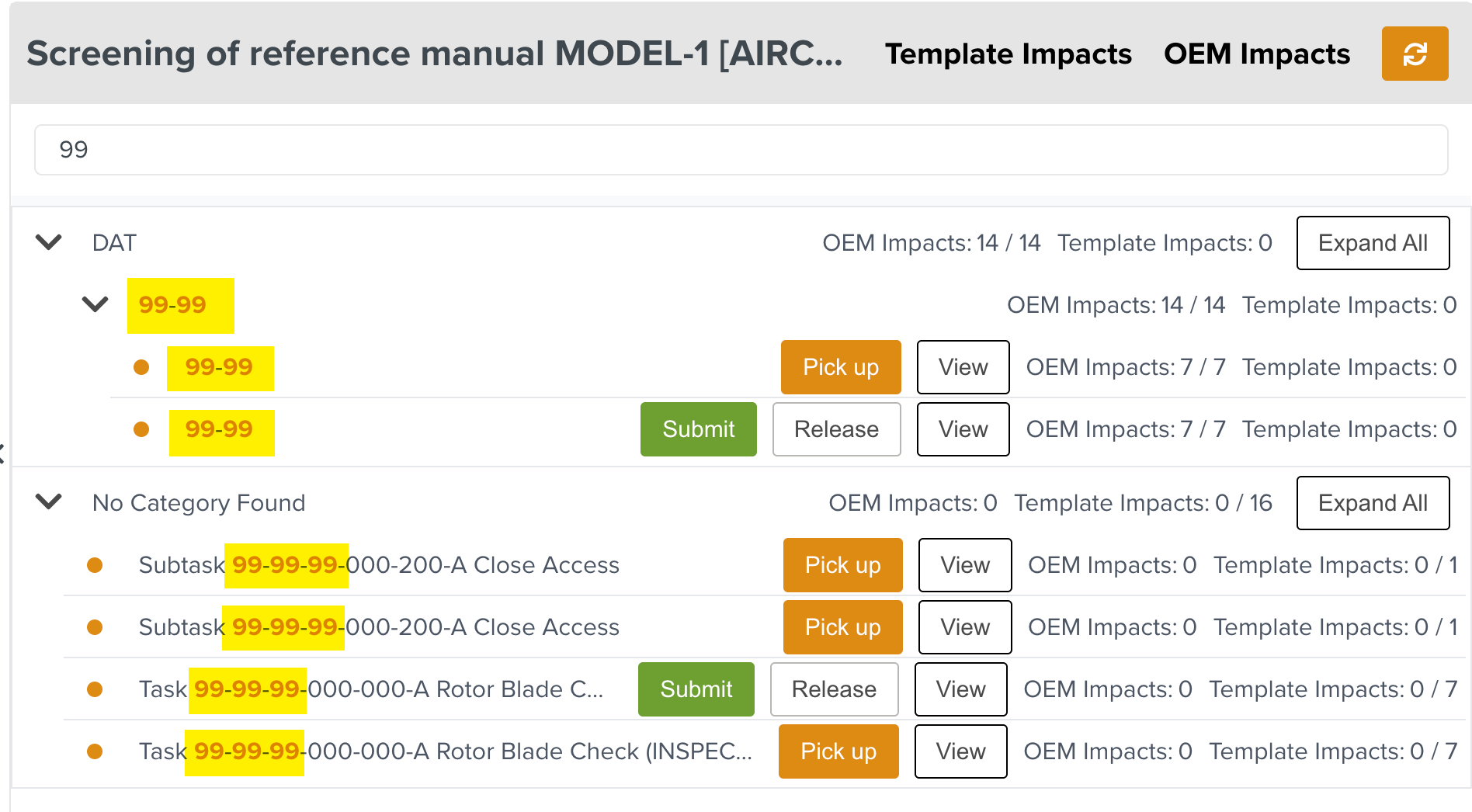Open the Template Impacts tab

pos(1008,54)
